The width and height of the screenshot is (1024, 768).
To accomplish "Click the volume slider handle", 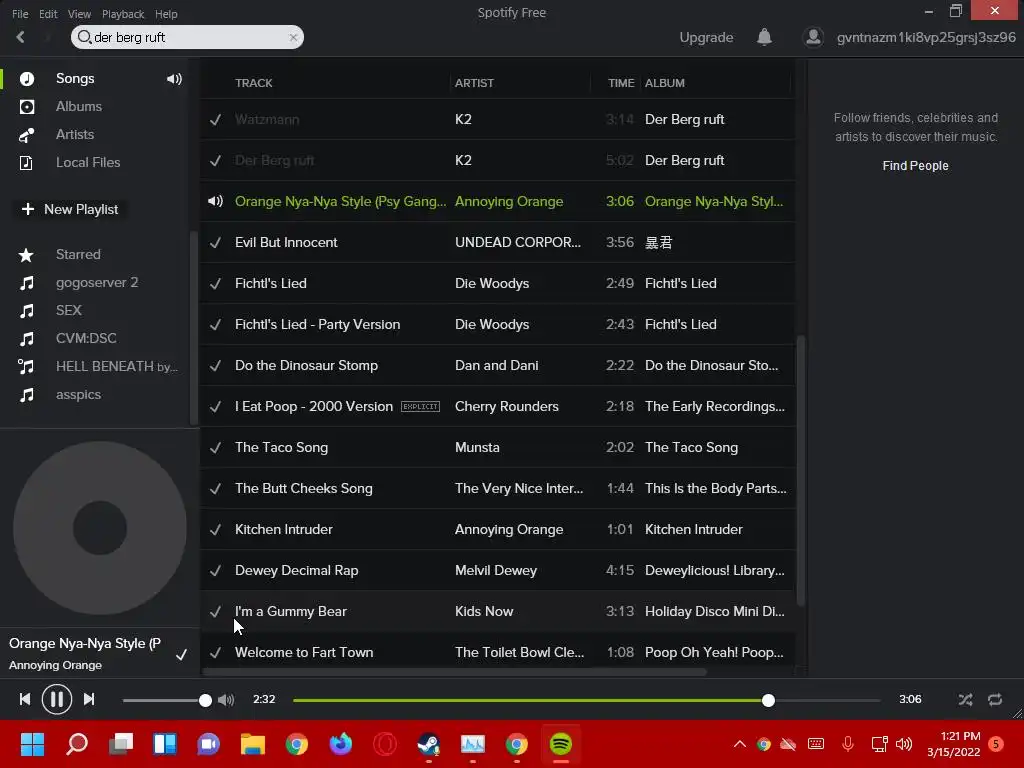I will point(205,701).
